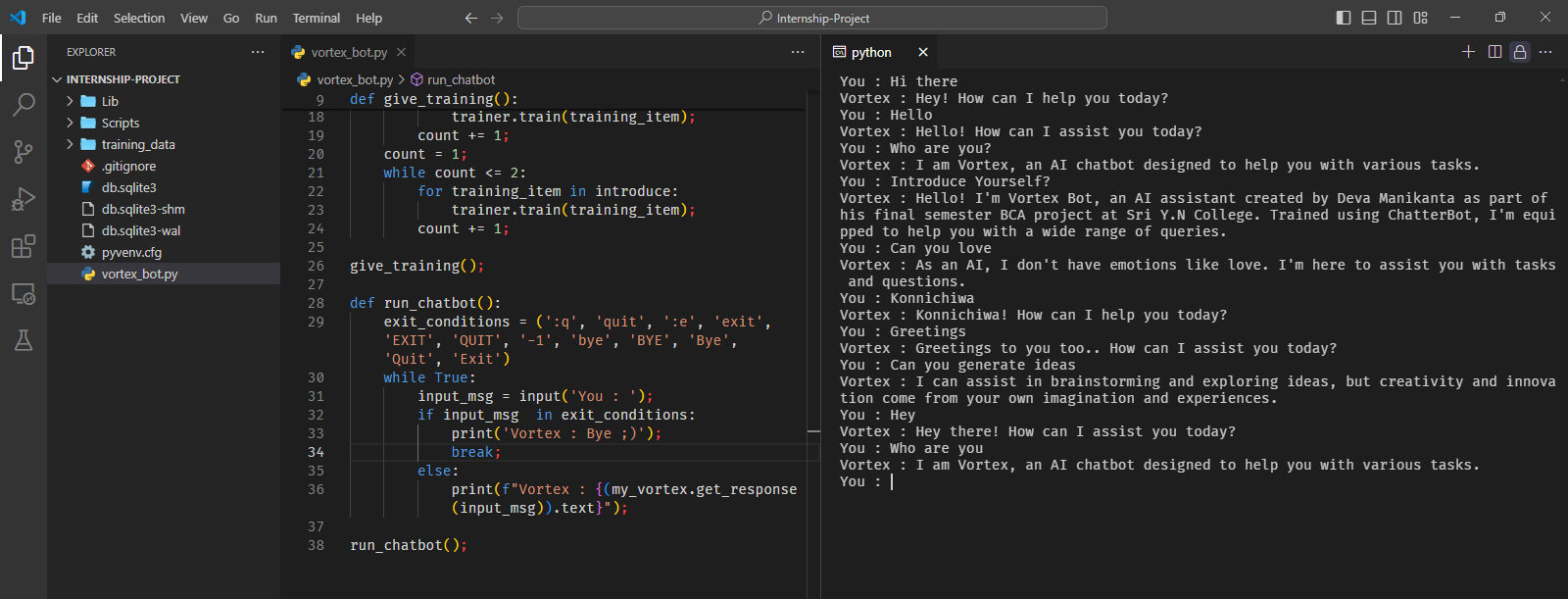
Task: Close the vortex_bot.py editor tab
Action: pos(401,52)
